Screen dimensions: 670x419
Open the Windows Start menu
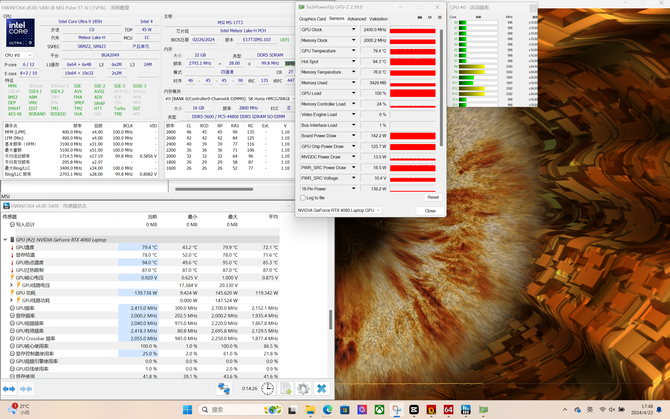(187, 410)
